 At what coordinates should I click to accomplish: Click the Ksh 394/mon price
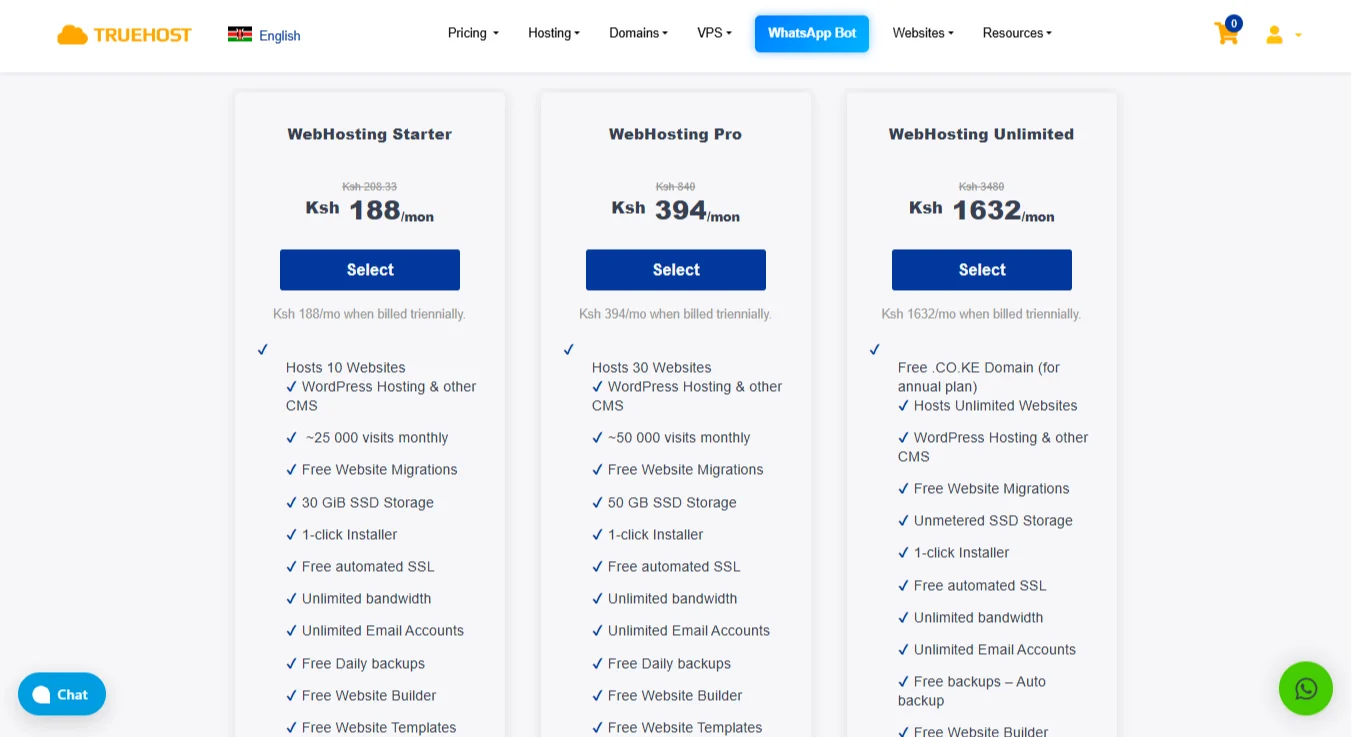(676, 210)
